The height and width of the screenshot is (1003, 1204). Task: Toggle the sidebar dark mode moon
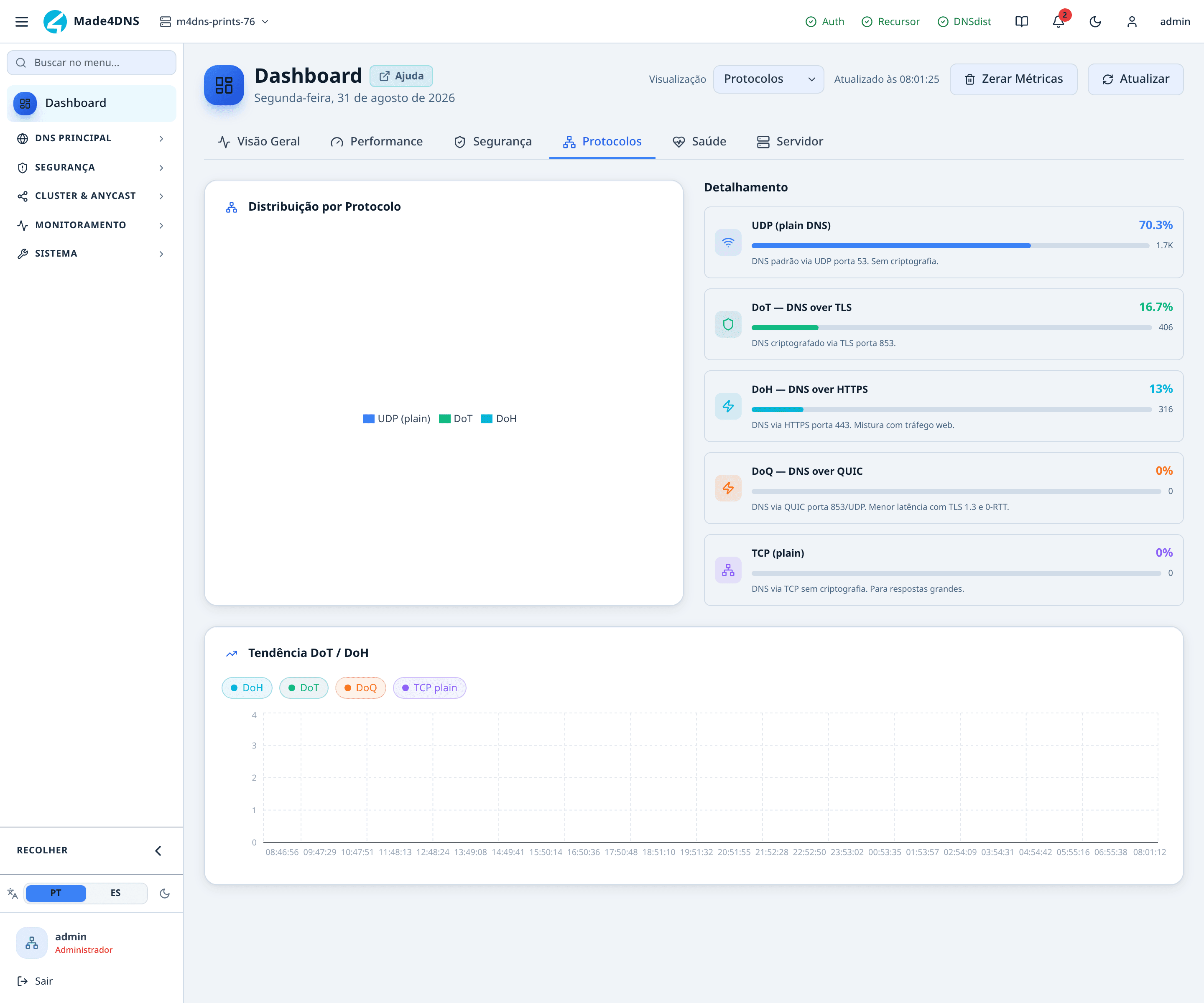coord(165,894)
